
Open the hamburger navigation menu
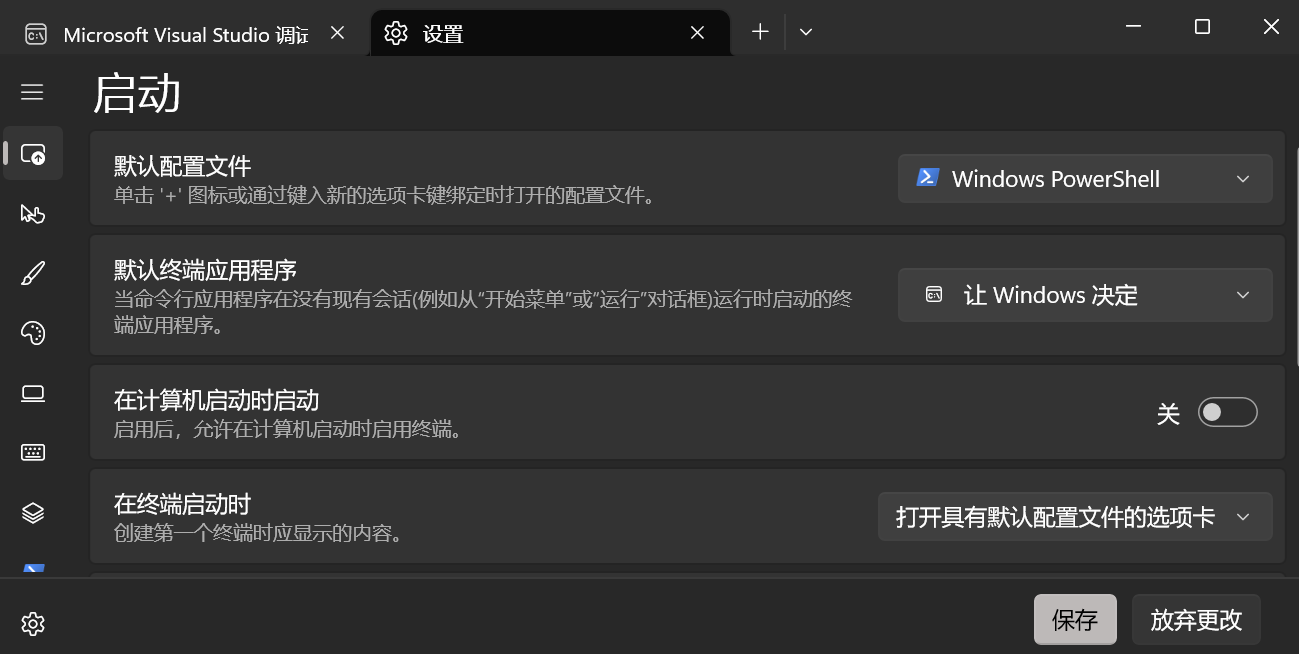pos(32,92)
